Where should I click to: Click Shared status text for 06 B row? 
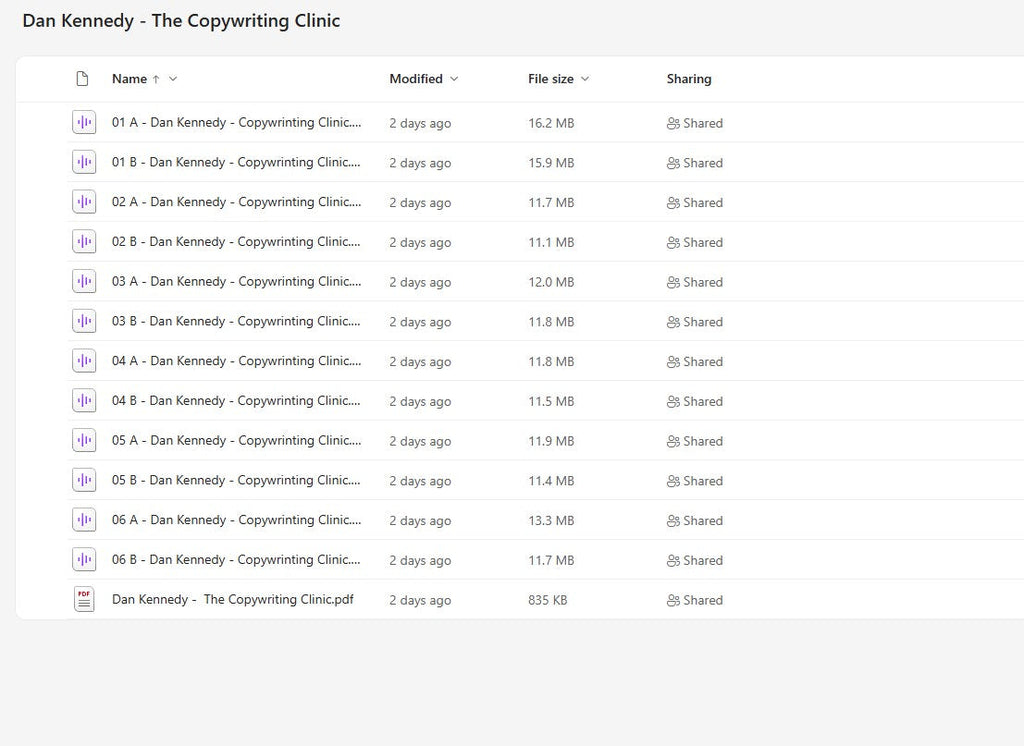click(703, 560)
